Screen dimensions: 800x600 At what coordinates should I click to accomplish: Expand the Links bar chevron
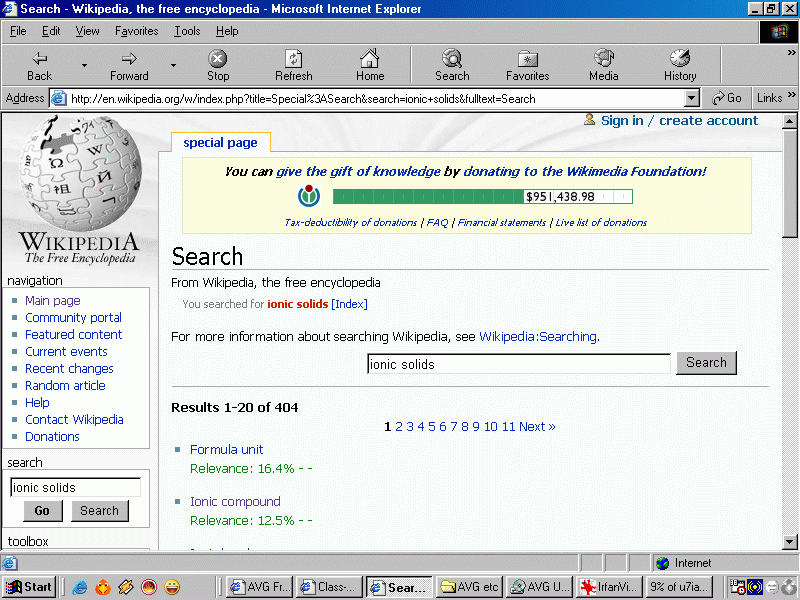(x=791, y=94)
